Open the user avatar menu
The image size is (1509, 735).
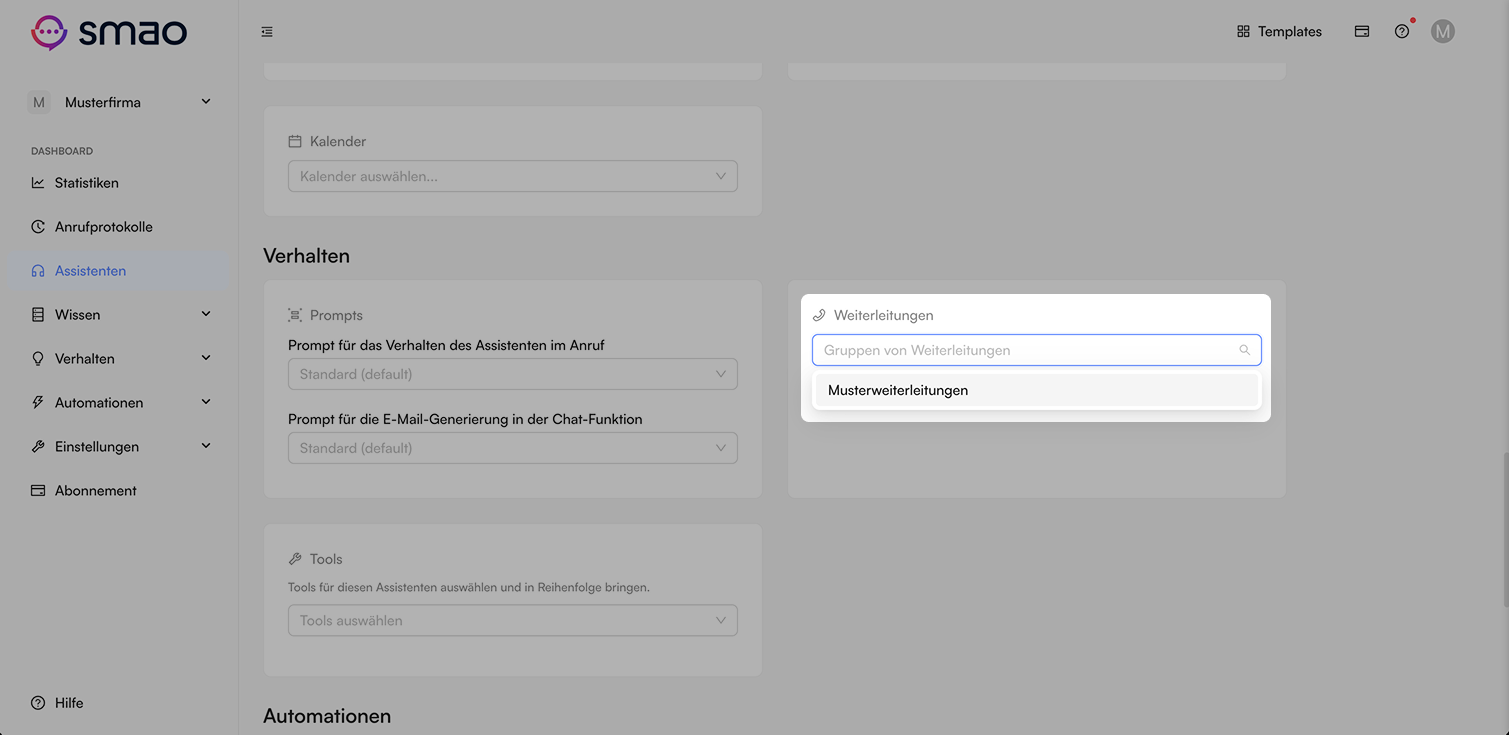(1442, 32)
